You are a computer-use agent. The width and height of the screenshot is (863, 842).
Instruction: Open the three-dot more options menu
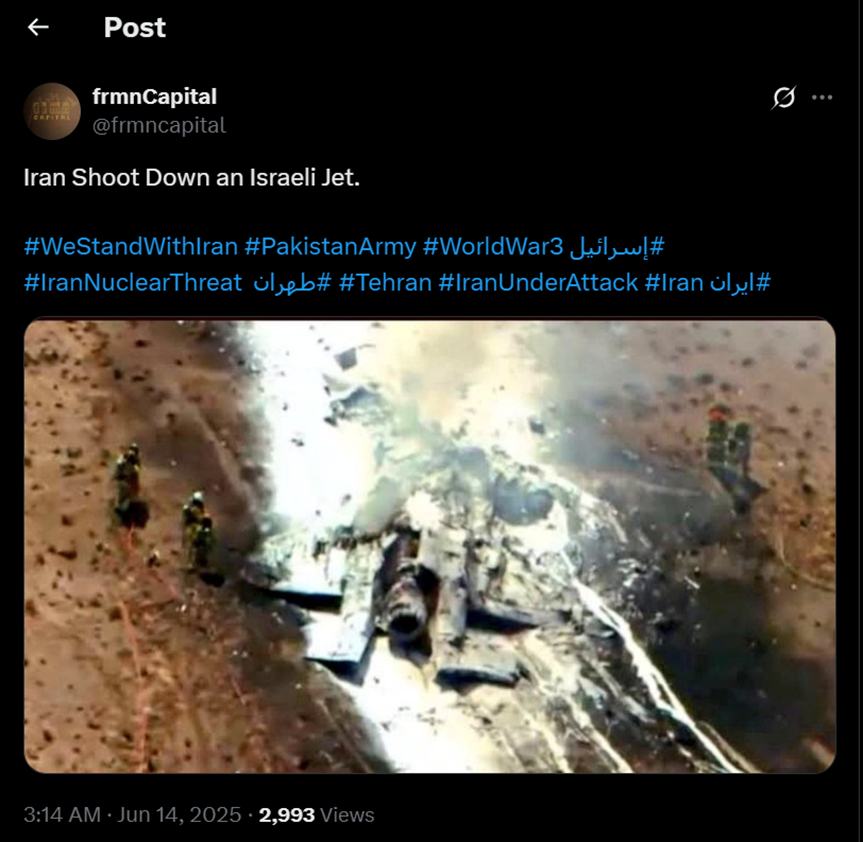(822, 97)
